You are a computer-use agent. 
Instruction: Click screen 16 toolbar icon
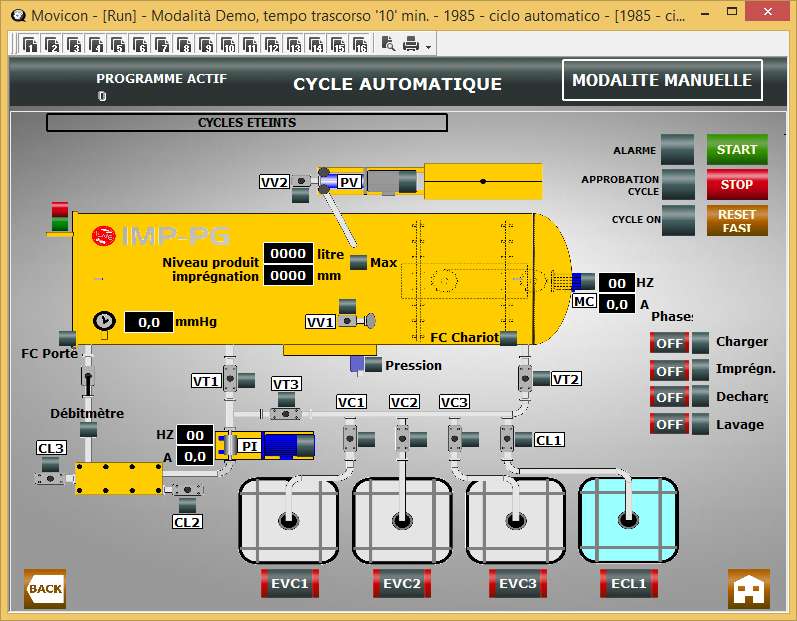(360, 45)
